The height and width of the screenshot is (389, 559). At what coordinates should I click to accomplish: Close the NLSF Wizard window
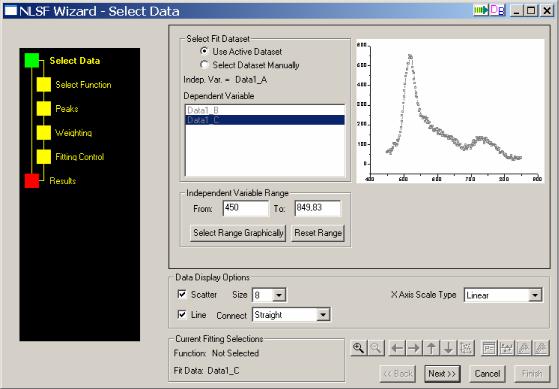click(x=547, y=10)
